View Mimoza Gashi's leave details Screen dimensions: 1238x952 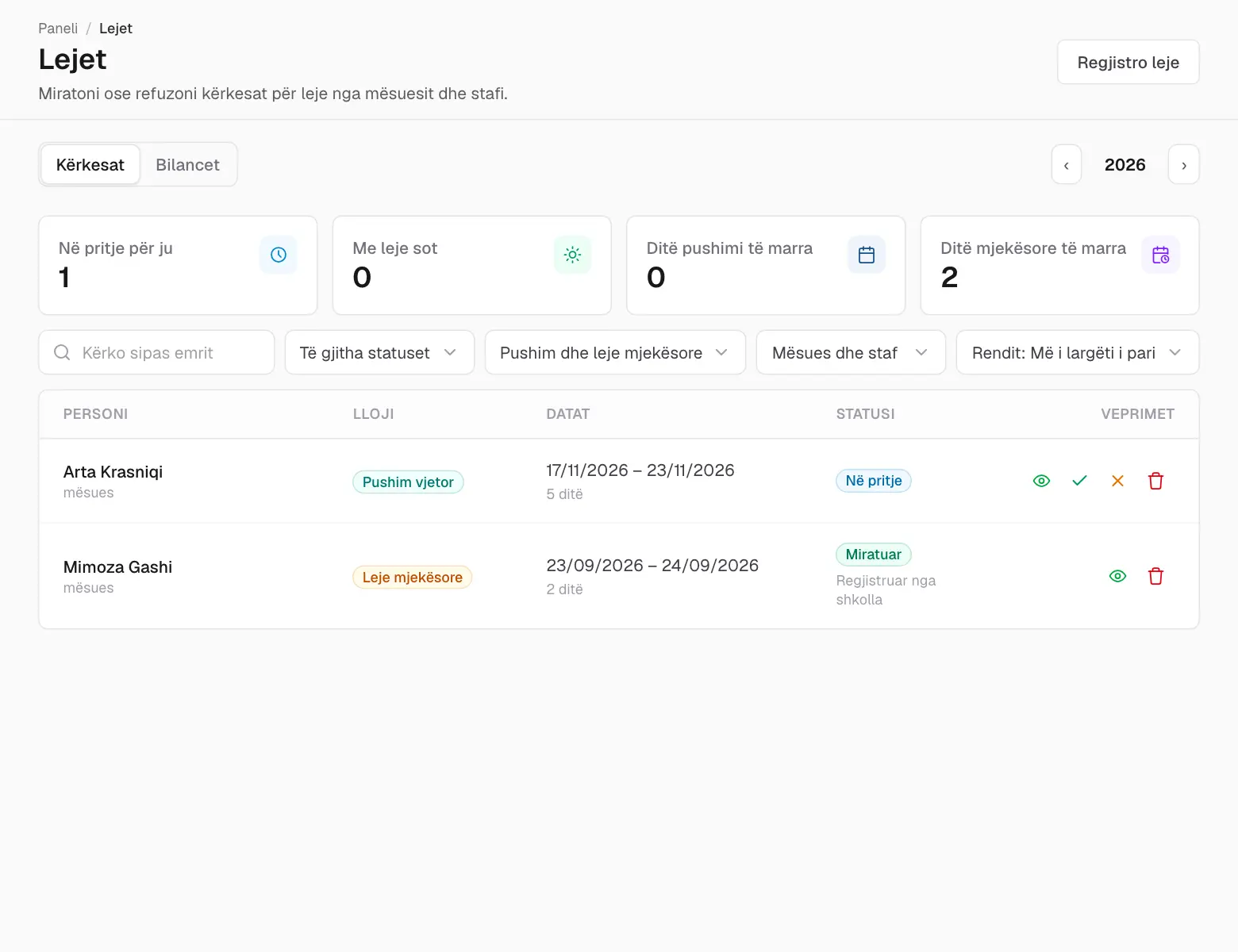1117,576
